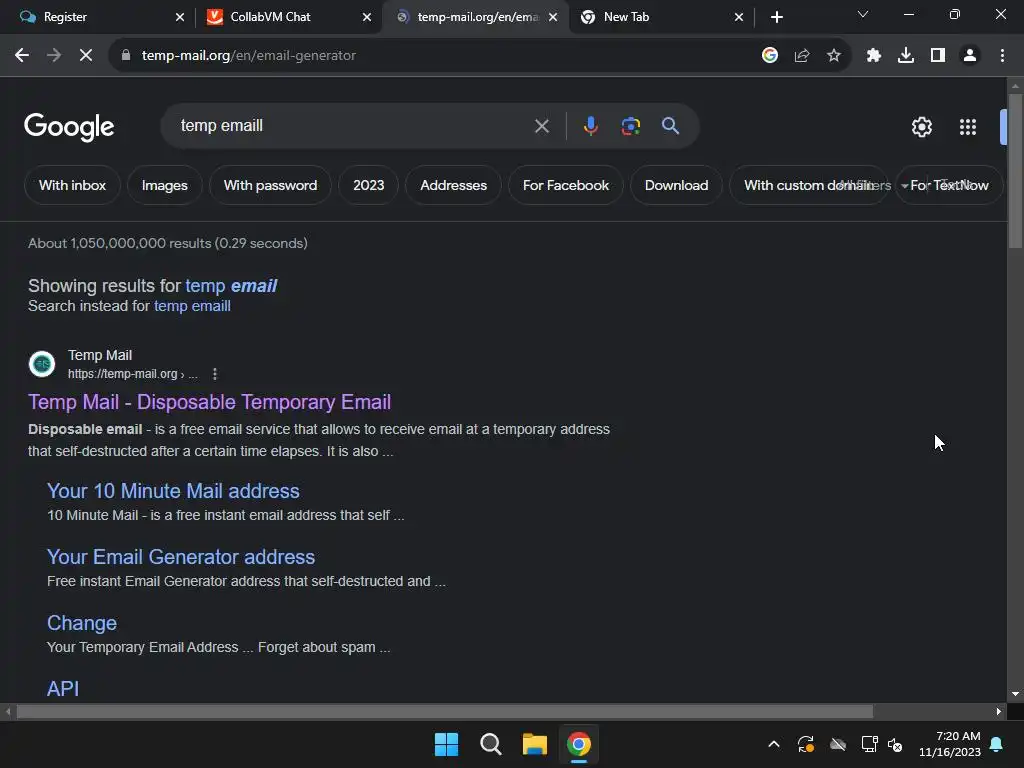The height and width of the screenshot is (768, 1024).
Task: Open the Windows Start menu
Action: pos(447,744)
